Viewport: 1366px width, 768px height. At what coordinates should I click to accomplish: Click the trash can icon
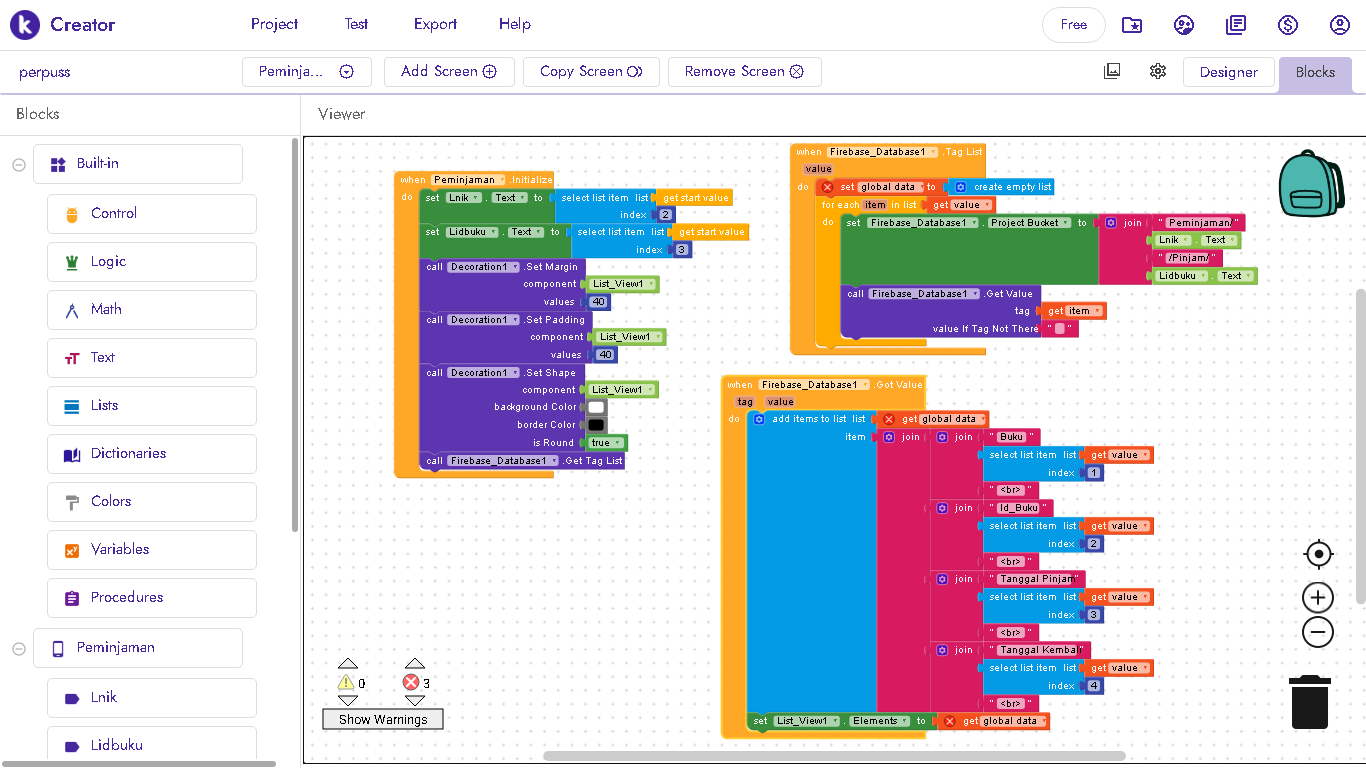[x=1309, y=702]
